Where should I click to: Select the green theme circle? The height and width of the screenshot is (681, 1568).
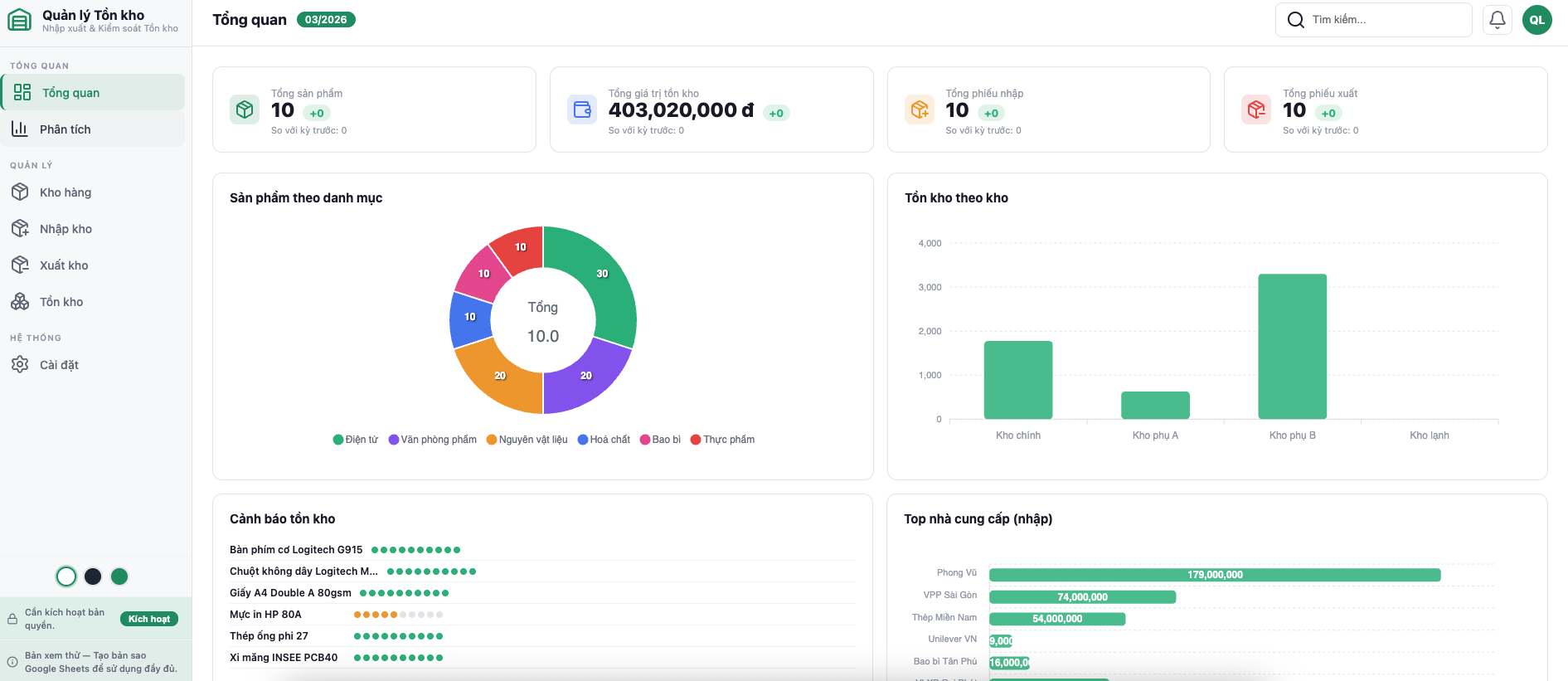119,576
